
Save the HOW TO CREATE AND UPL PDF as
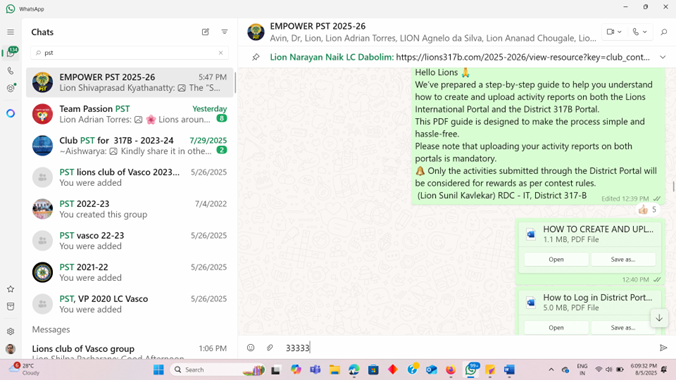pyautogui.click(x=623, y=259)
